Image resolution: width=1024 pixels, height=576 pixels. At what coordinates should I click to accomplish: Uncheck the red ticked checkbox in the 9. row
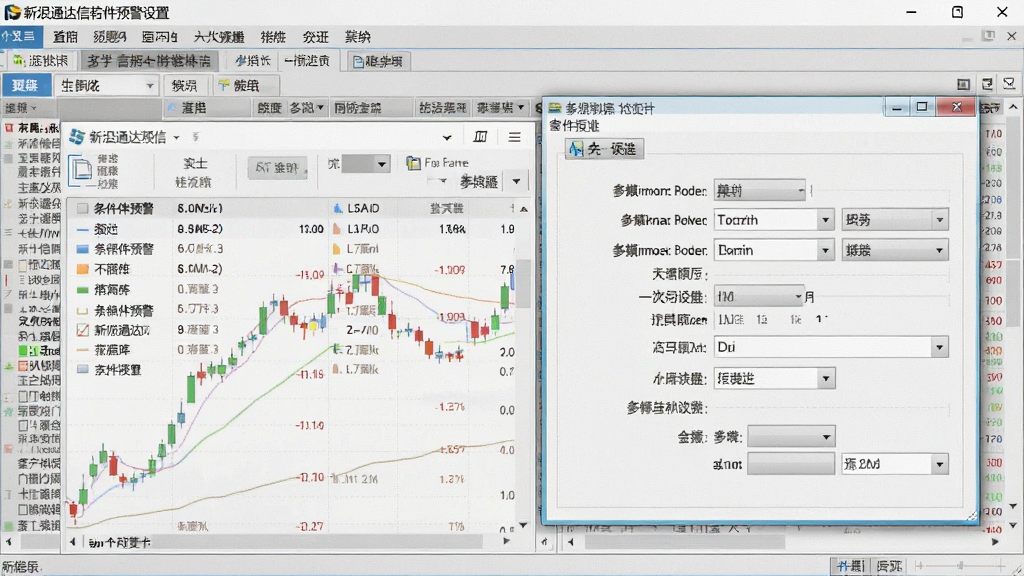click(82, 330)
